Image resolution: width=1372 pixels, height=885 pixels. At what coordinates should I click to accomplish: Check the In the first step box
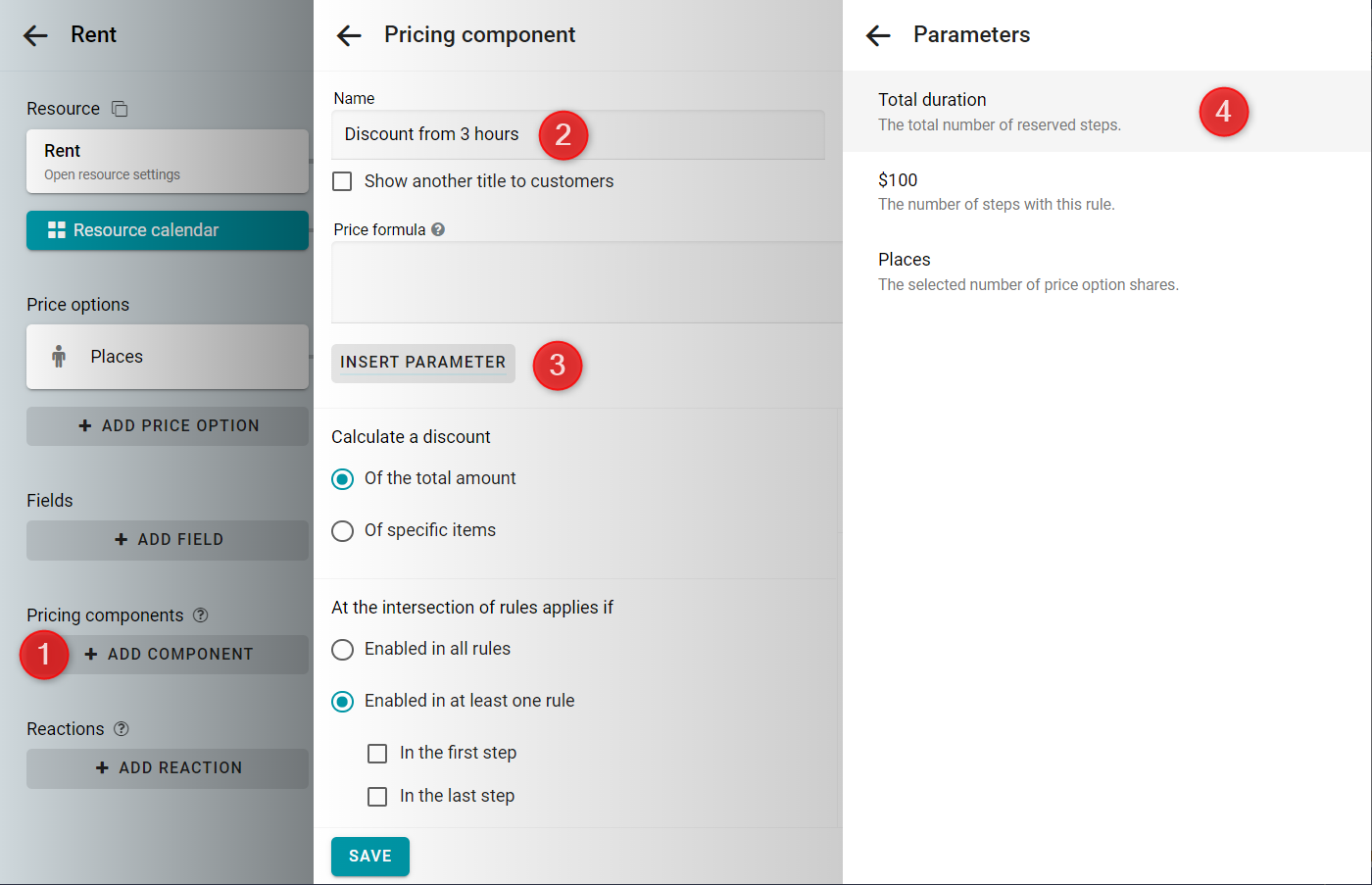point(377,753)
